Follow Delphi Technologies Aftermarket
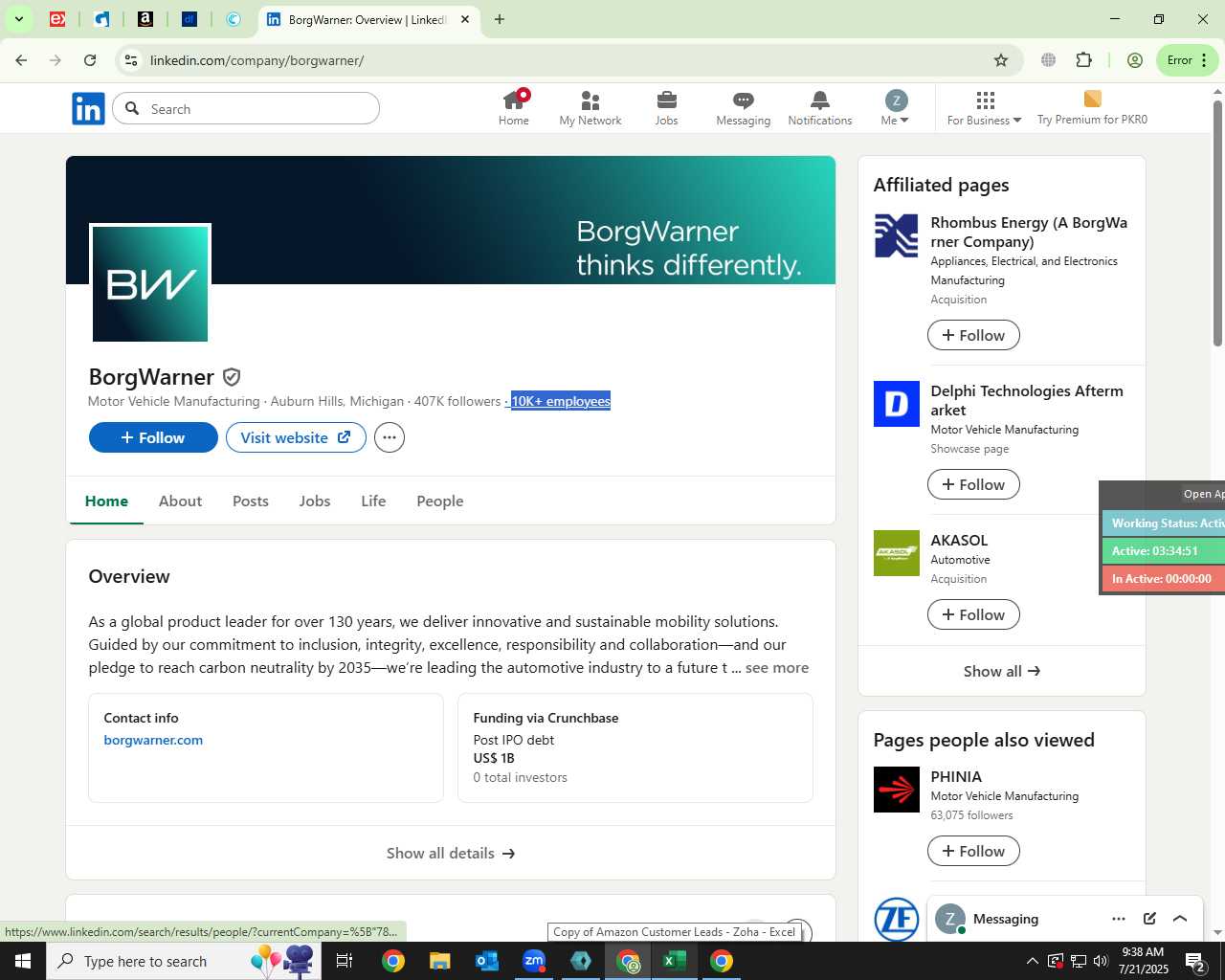Image resolution: width=1225 pixels, height=980 pixels. (x=973, y=484)
